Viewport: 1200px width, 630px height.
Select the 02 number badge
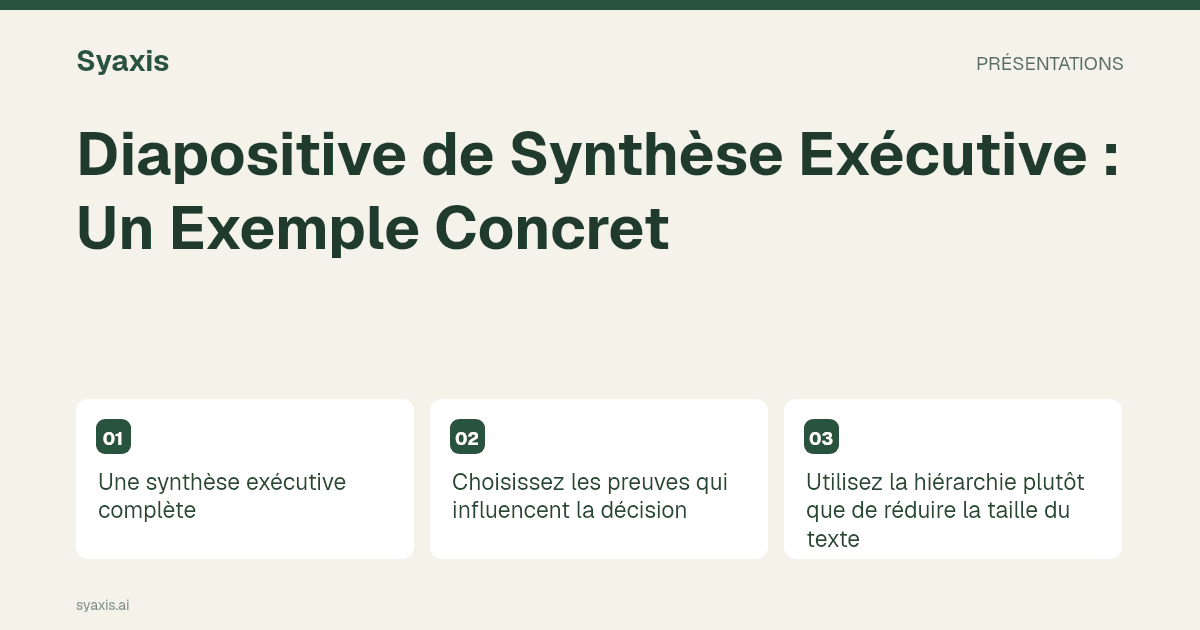pos(467,437)
